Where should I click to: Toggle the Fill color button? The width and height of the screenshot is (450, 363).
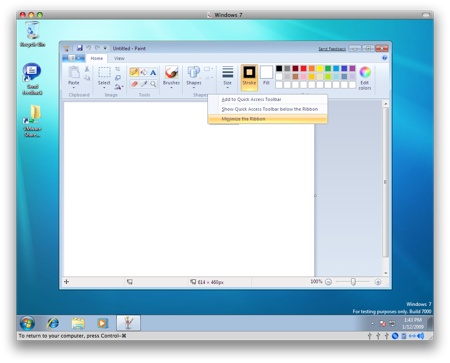click(x=266, y=75)
